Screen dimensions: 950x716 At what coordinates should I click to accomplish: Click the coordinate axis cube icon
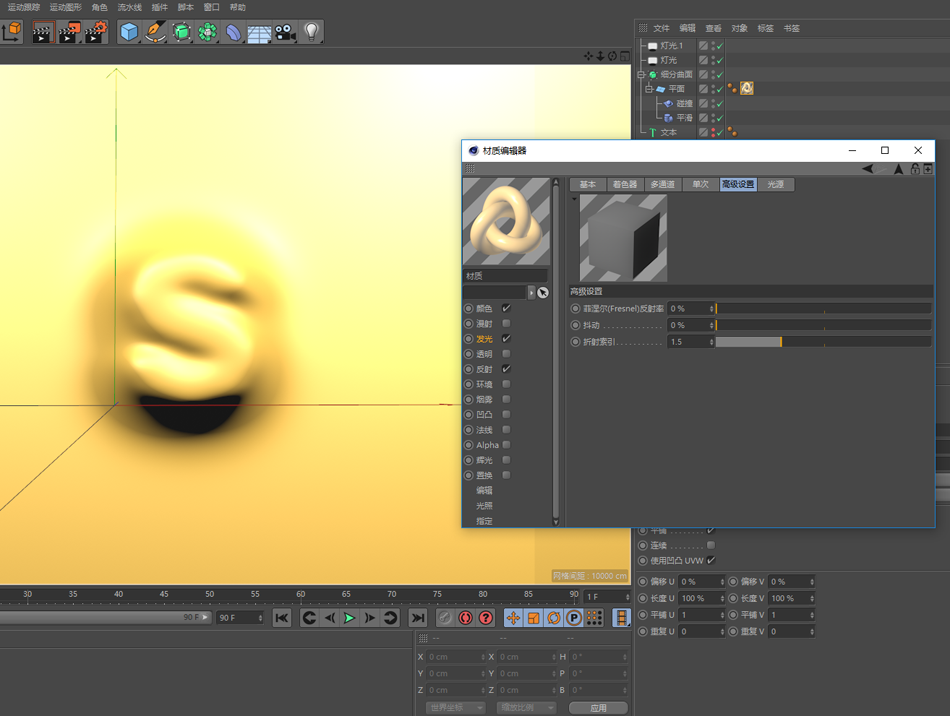12,31
